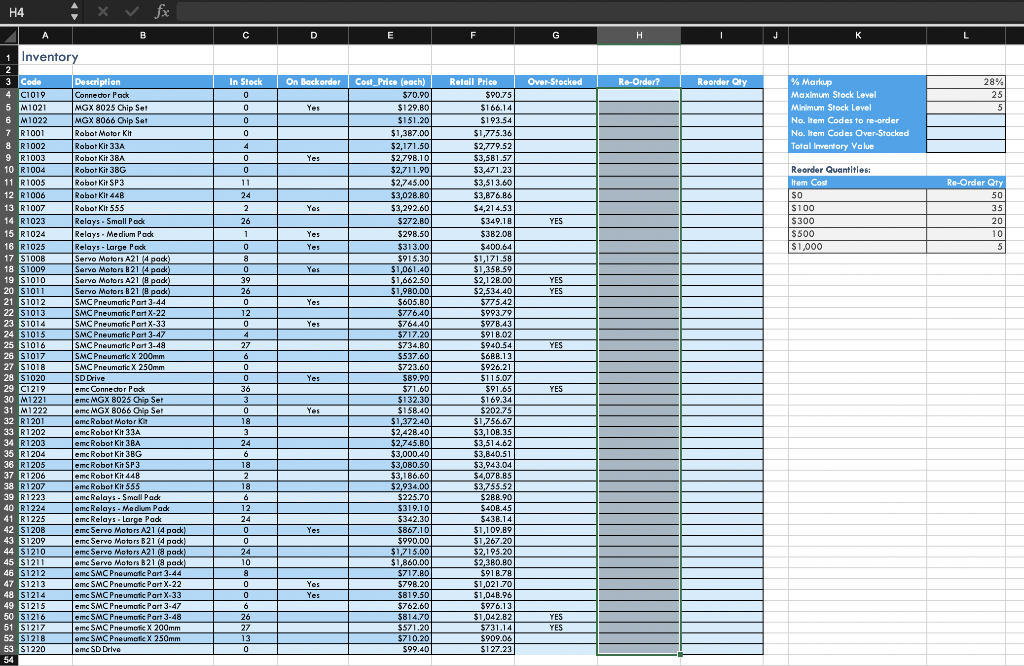Click the No. Item Codes to re-order value cell
The height and width of the screenshot is (666, 1024).
[x=966, y=120]
